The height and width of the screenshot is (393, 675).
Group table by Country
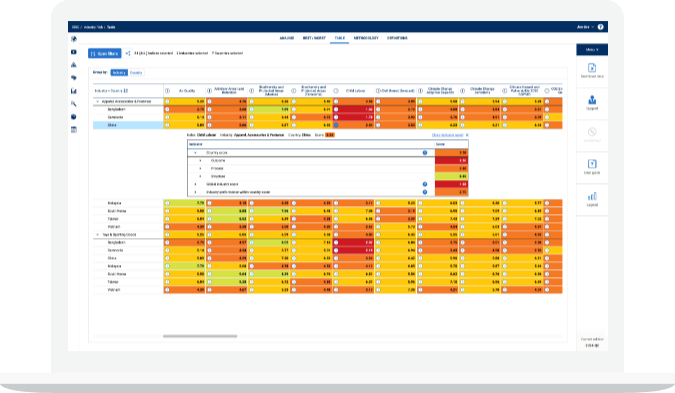click(136, 73)
